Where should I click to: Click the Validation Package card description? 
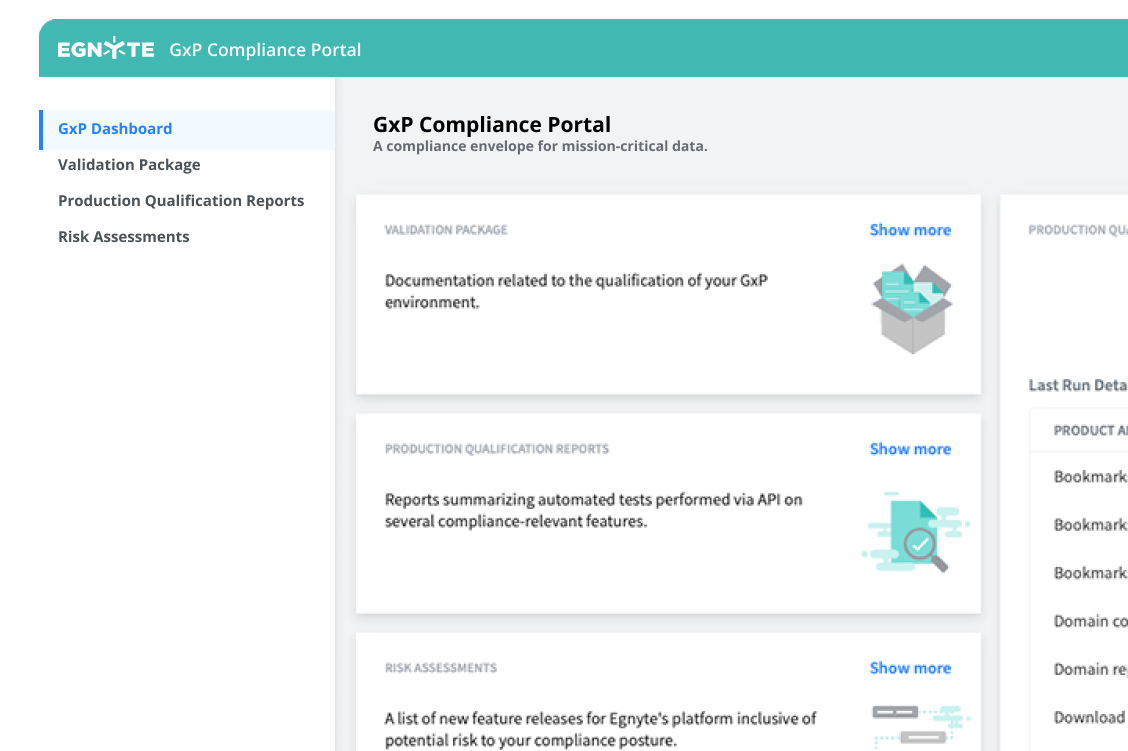tap(576, 291)
